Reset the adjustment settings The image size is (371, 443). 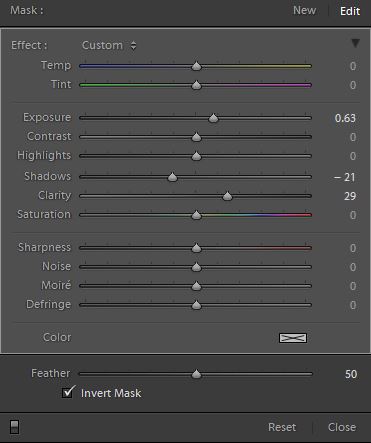pos(282,427)
